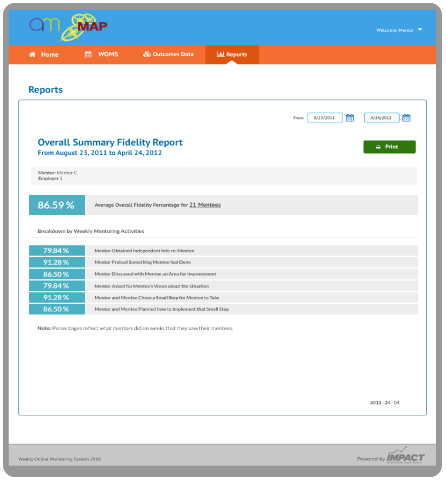Go to the Home tab
This screenshot has height=481, width=446.
[44, 54]
